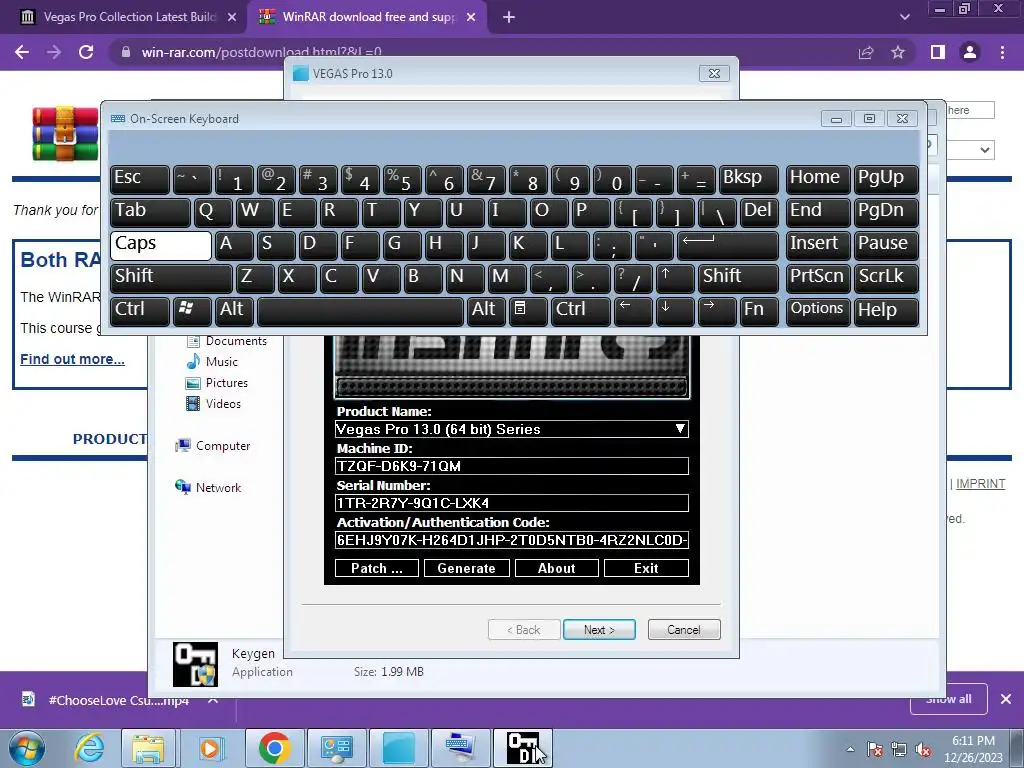Click the Patch button in the keygen
Viewport: 1024px width, 768px height.
(377, 568)
